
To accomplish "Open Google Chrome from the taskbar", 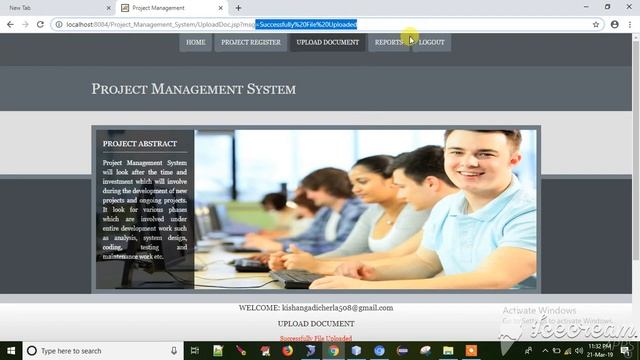I will click(333, 351).
